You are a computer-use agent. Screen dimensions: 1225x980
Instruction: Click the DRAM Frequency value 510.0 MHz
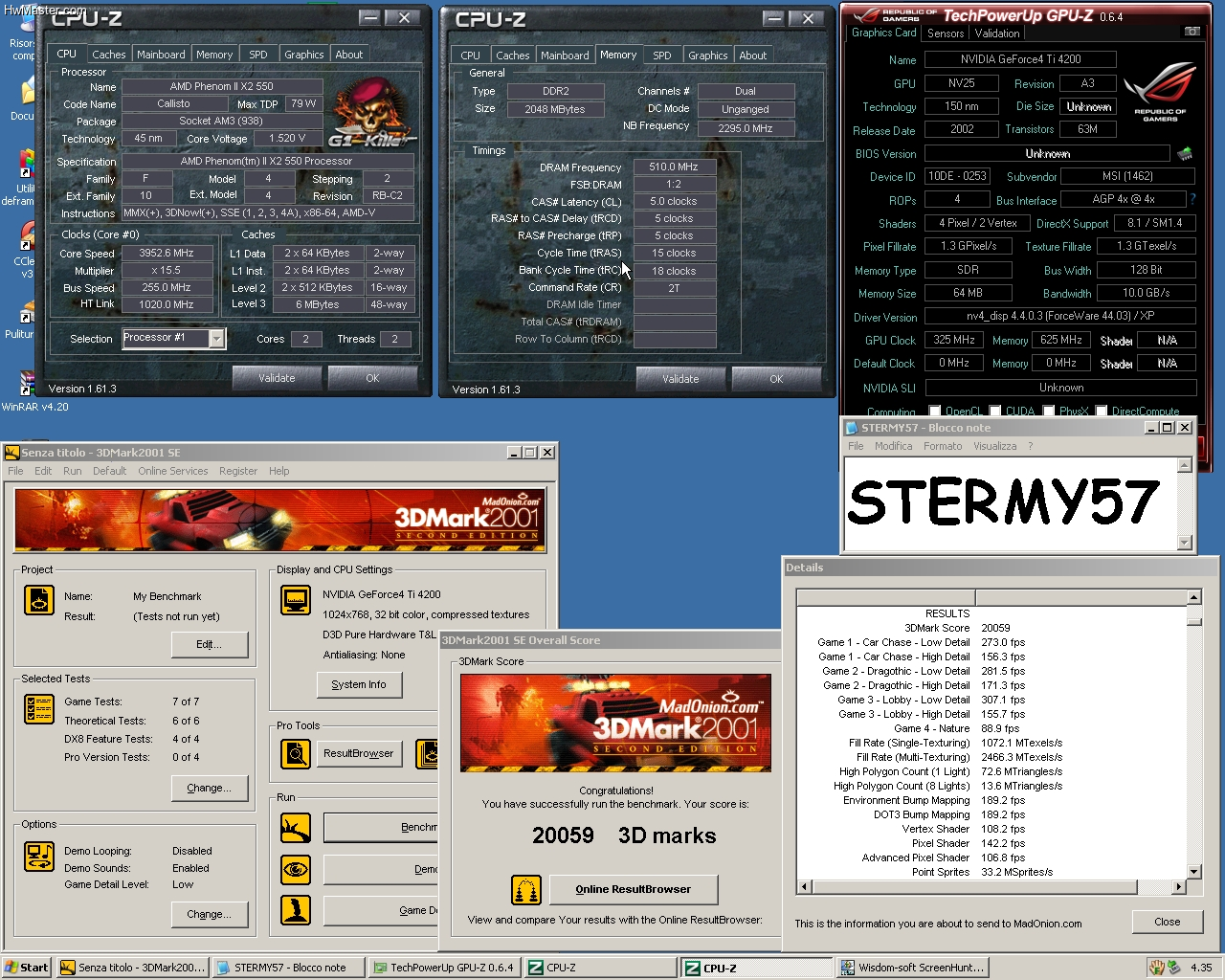(675, 167)
